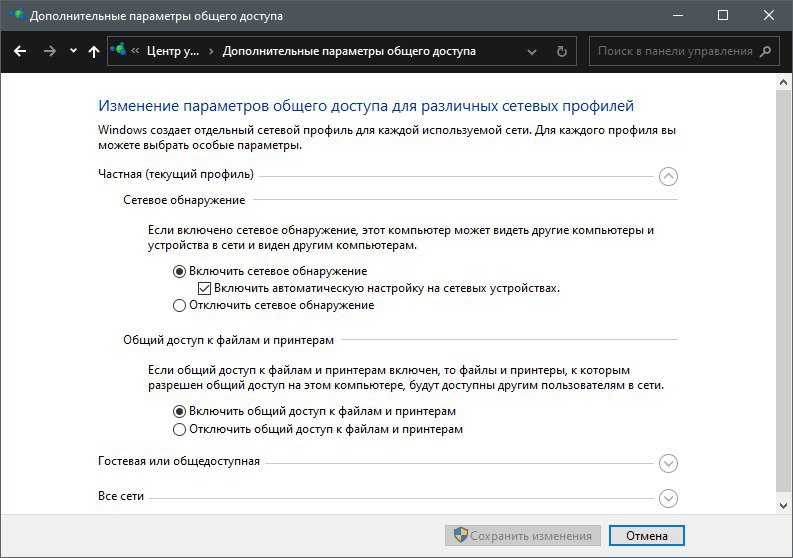793x558 pixels.
Task: Click the scrollbar up arrow
Action: 783,81
